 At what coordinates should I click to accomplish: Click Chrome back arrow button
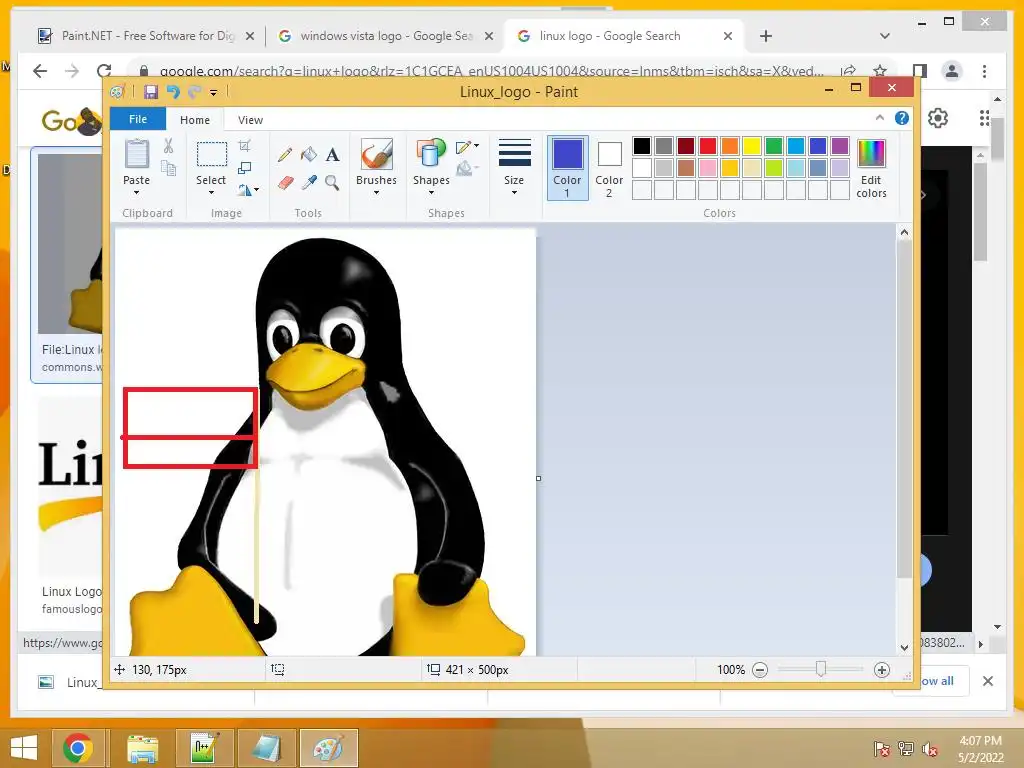point(40,71)
